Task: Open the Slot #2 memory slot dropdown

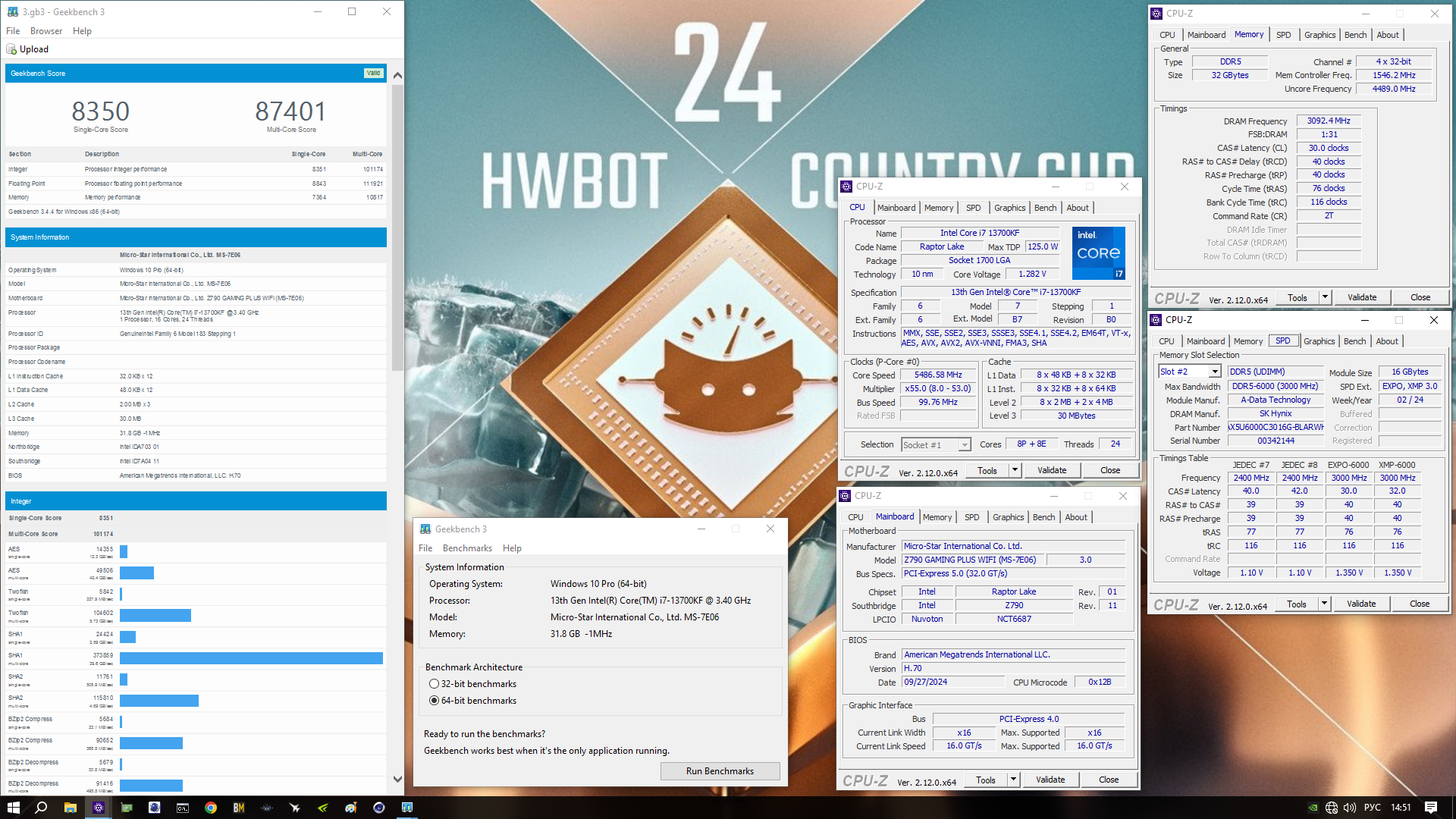Action: [x=1215, y=372]
